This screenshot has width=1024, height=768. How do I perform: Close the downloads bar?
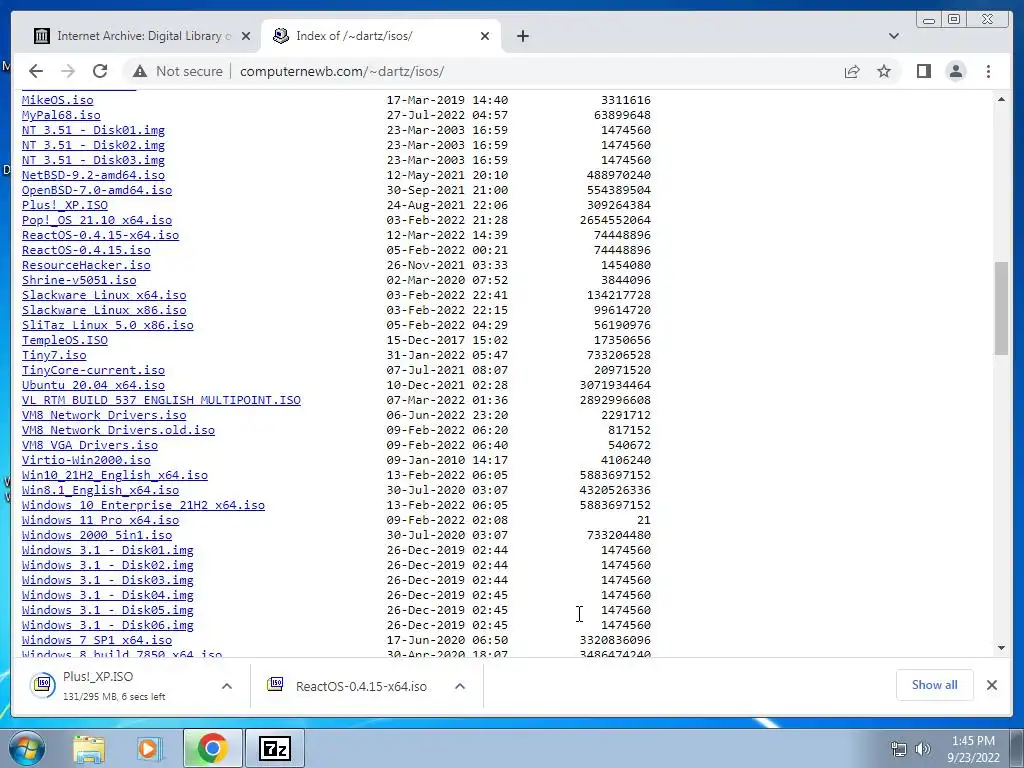(x=991, y=684)
